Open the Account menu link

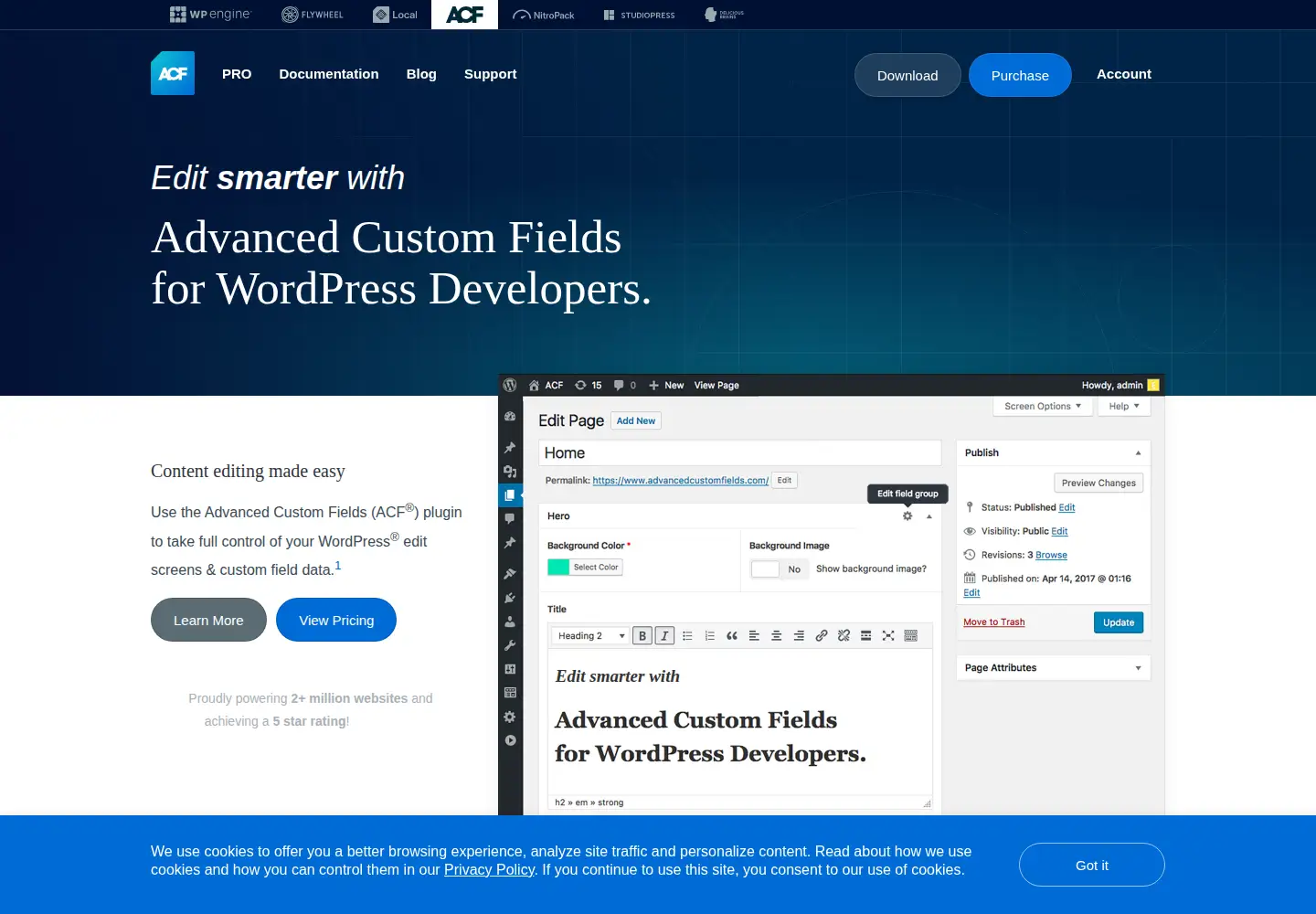pyautogui.click(x=1124, y=74)
